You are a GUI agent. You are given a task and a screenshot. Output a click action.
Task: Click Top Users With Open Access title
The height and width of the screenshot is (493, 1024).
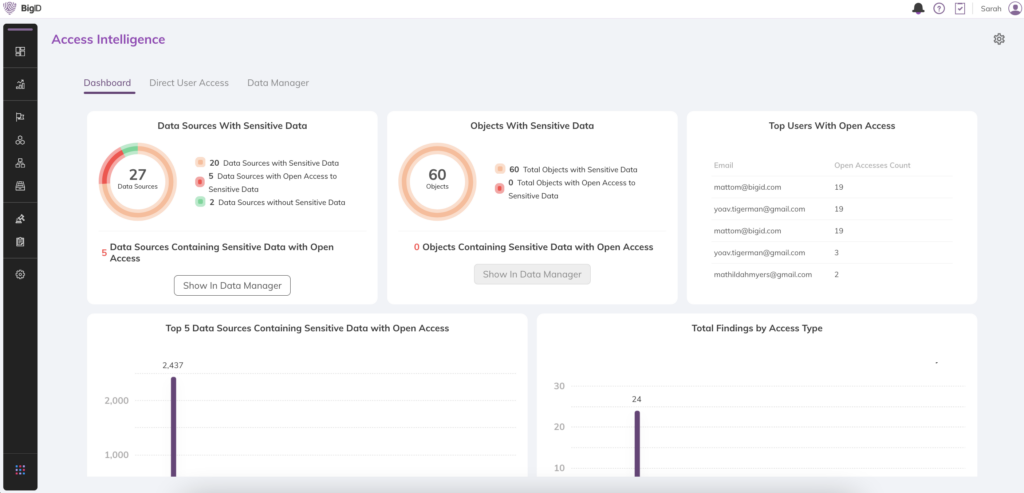[x=832, y=126]
